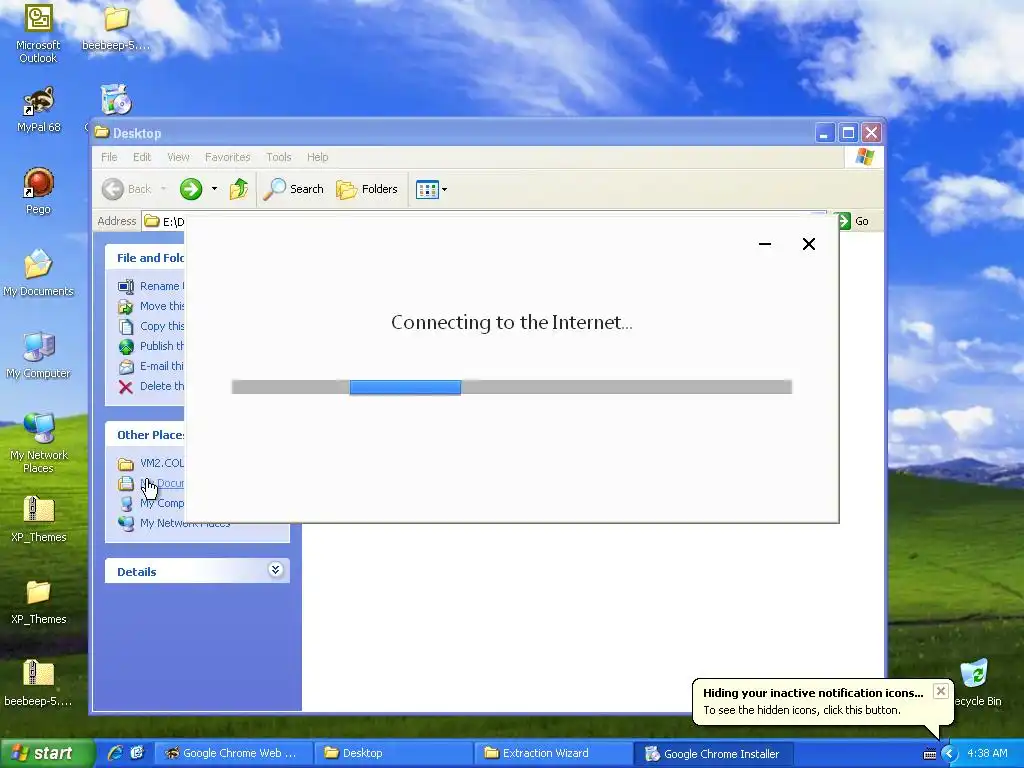Show hidden notification tray icons
This screenshot has height=768, width=1024.
click(x=950, y=754)
